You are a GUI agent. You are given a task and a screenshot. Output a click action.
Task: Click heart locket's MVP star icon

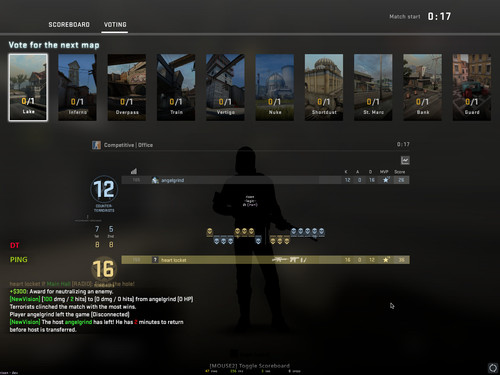[x=386, y=260]
